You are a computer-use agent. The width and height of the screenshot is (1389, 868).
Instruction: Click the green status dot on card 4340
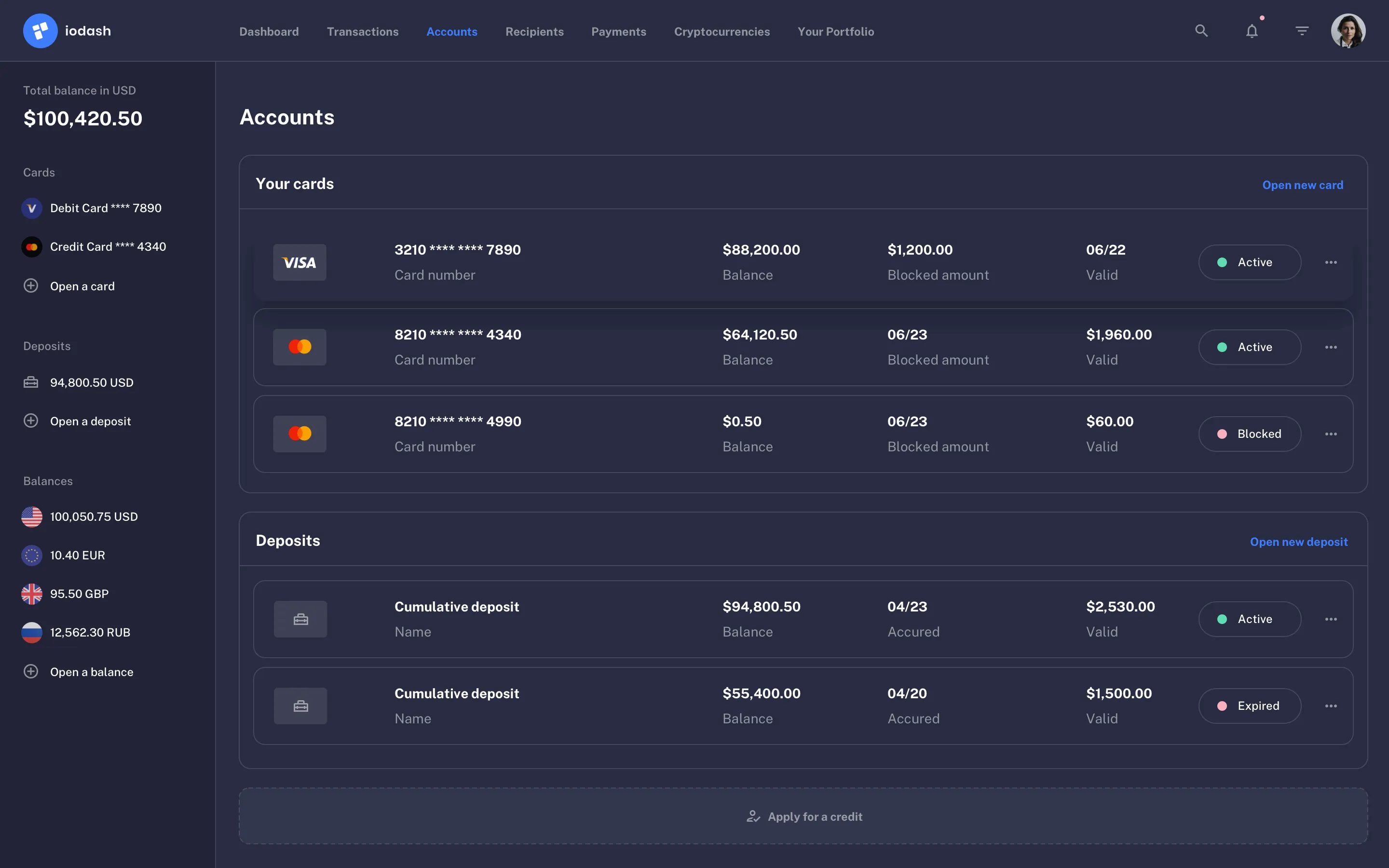point(1223,347)
